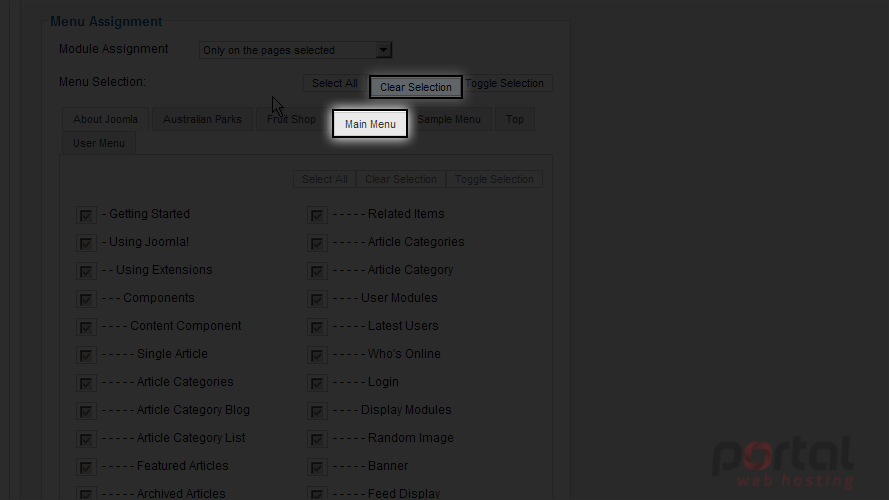This screenshot has width=889, height=500.
Task: Switch to the Top tab
Action: (x=515, y=120)
